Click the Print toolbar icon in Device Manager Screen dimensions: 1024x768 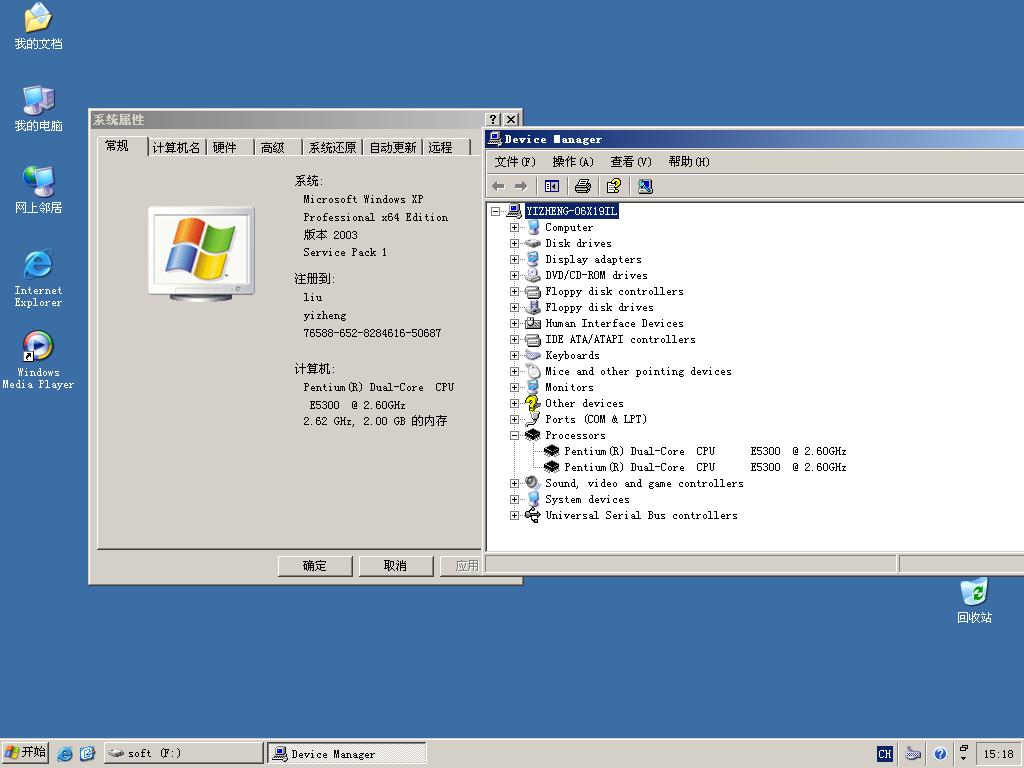coord(583,186)
